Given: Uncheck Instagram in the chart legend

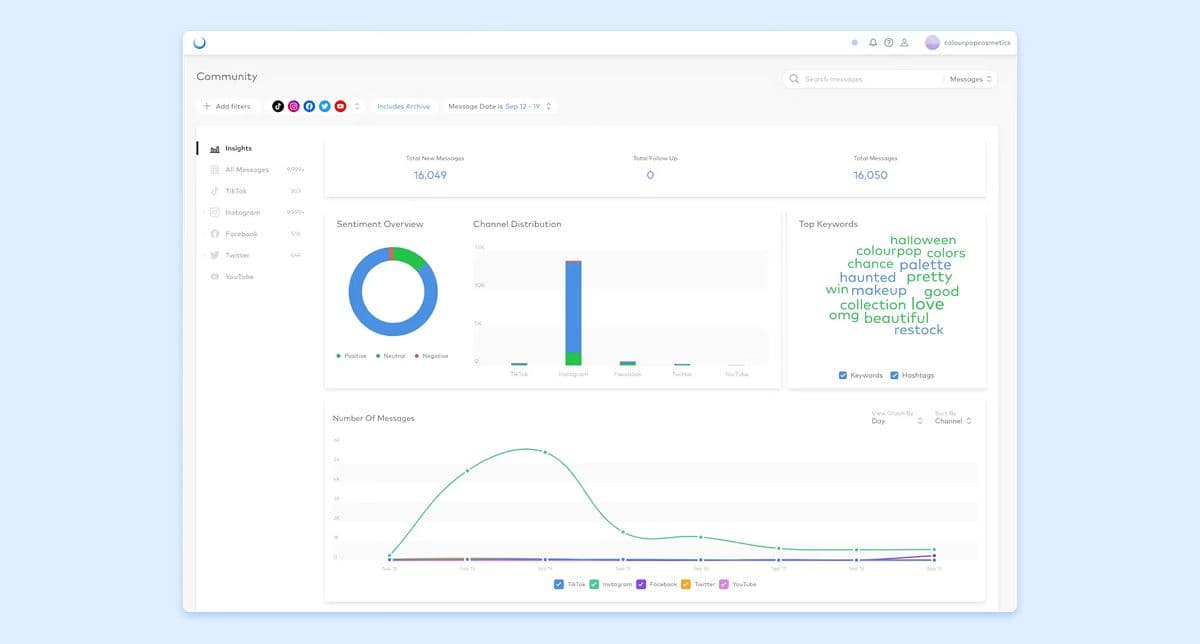Looking at the screenshot, I should click(x=594, y=584).
